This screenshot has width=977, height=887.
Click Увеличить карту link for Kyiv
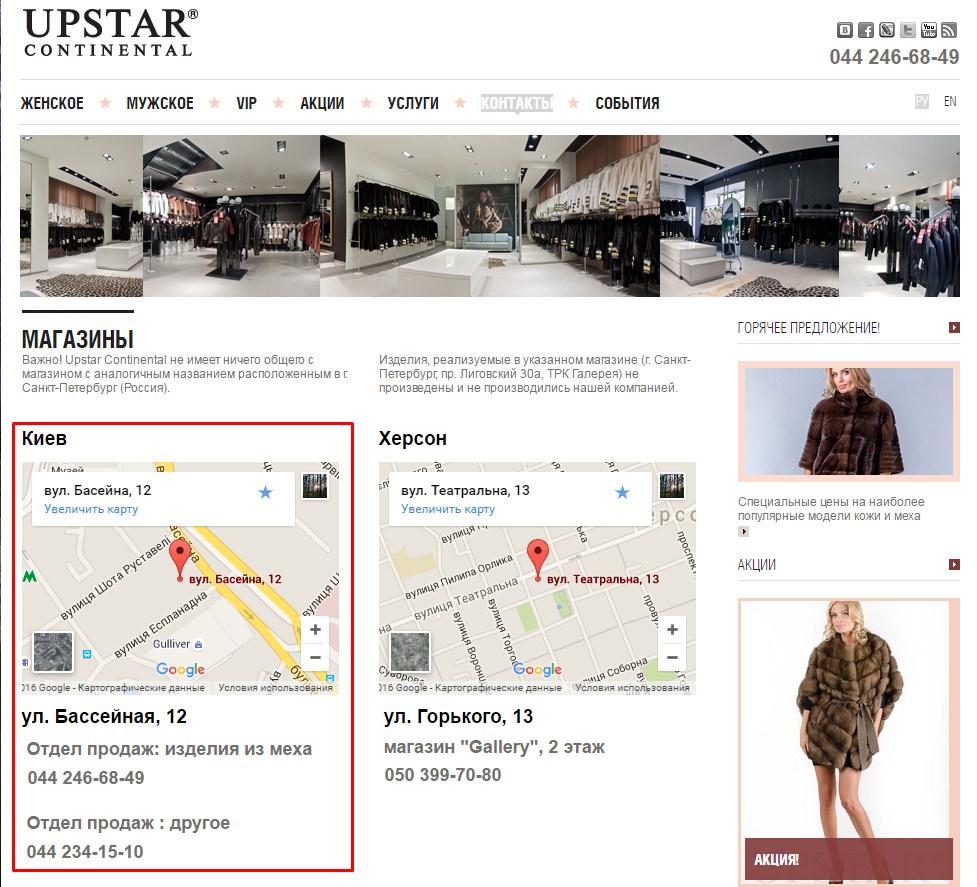[91, 509]
